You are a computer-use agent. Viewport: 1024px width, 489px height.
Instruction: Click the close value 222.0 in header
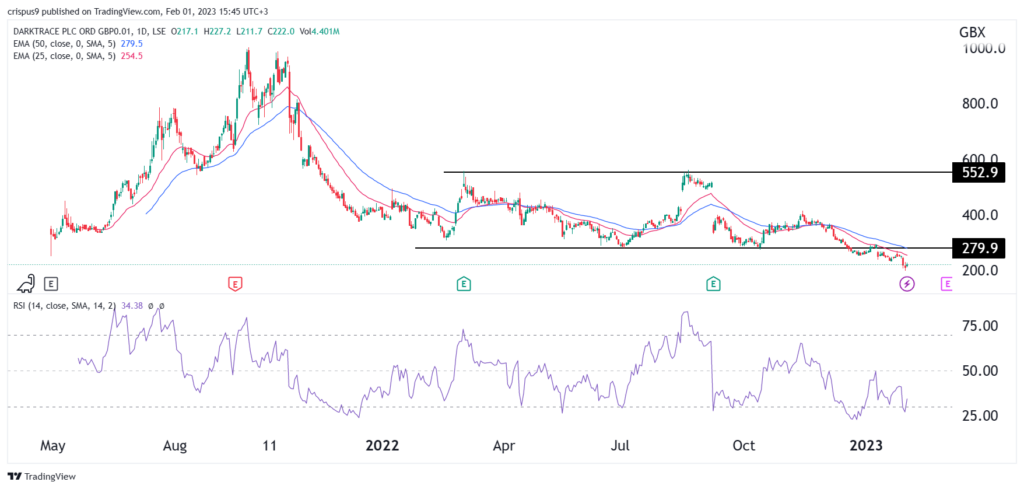(x=285, y=31)
